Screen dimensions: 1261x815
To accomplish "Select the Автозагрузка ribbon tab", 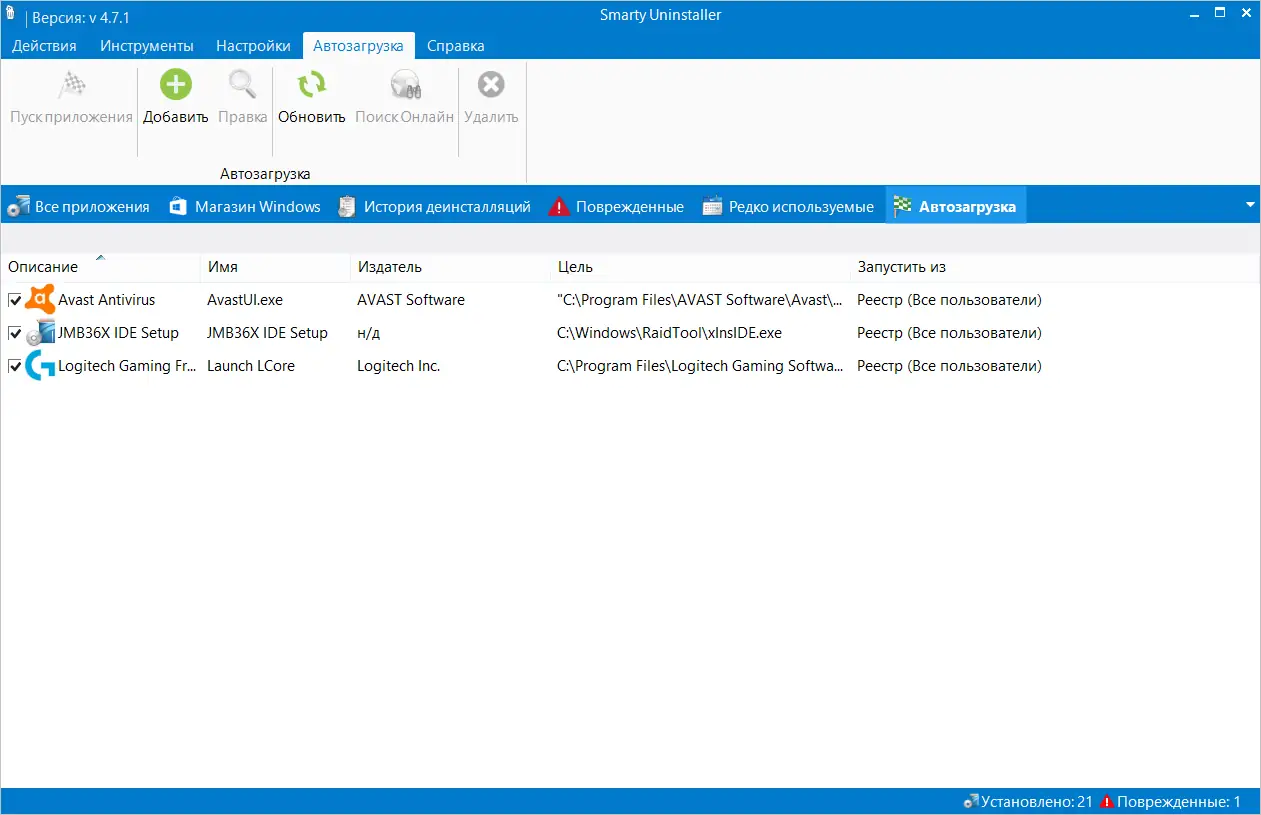I will [358, 46].
